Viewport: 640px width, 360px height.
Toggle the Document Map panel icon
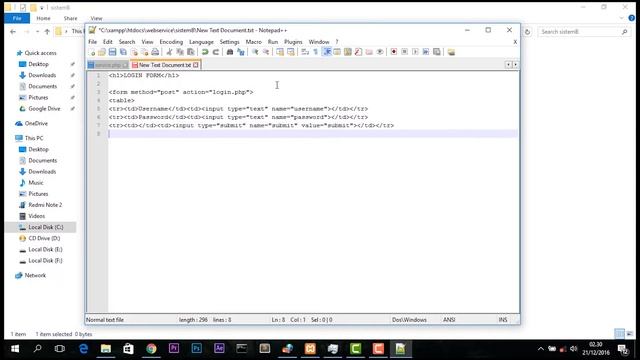(x=348, y=52)
